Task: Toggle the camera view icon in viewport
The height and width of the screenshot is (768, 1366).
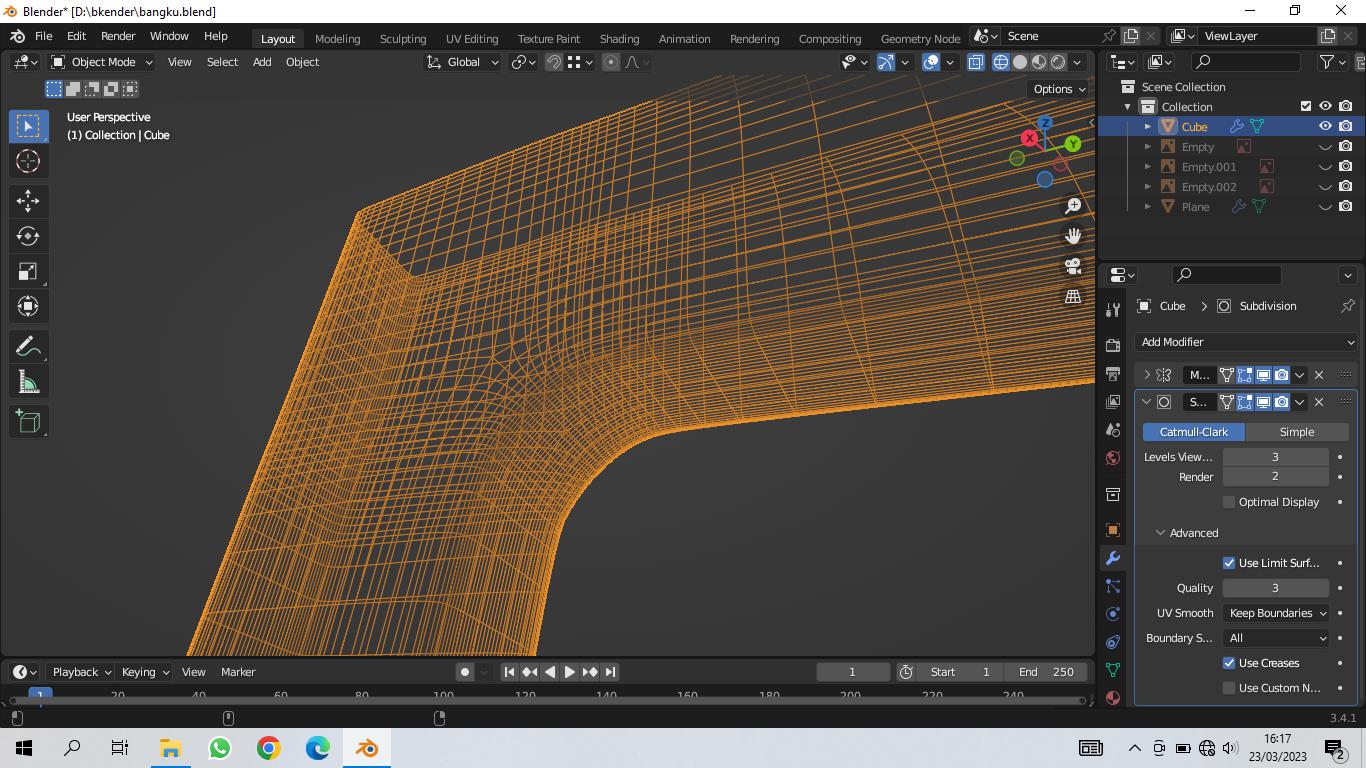Action: [1072, 265]
